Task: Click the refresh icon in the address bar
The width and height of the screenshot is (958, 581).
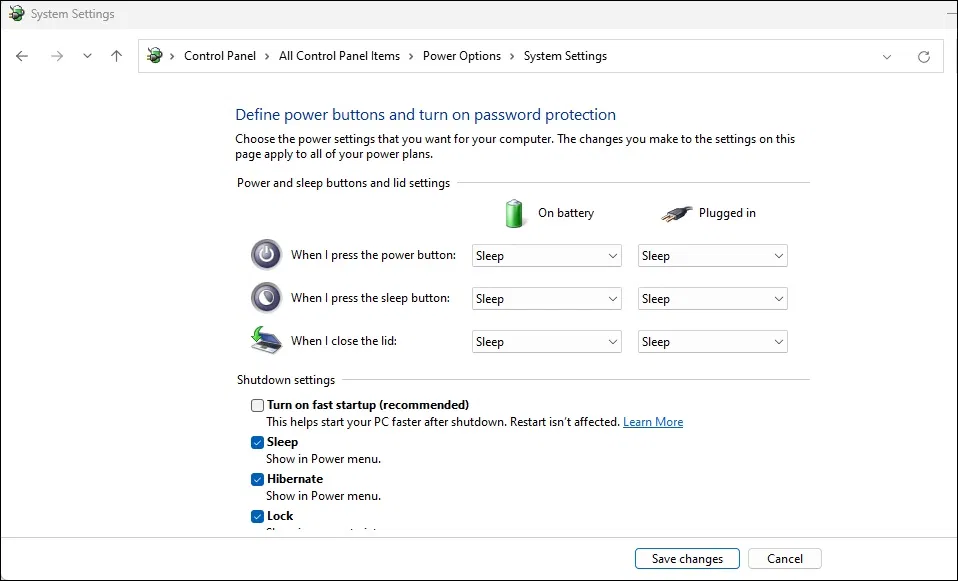Action: click(x=923, y=56)
